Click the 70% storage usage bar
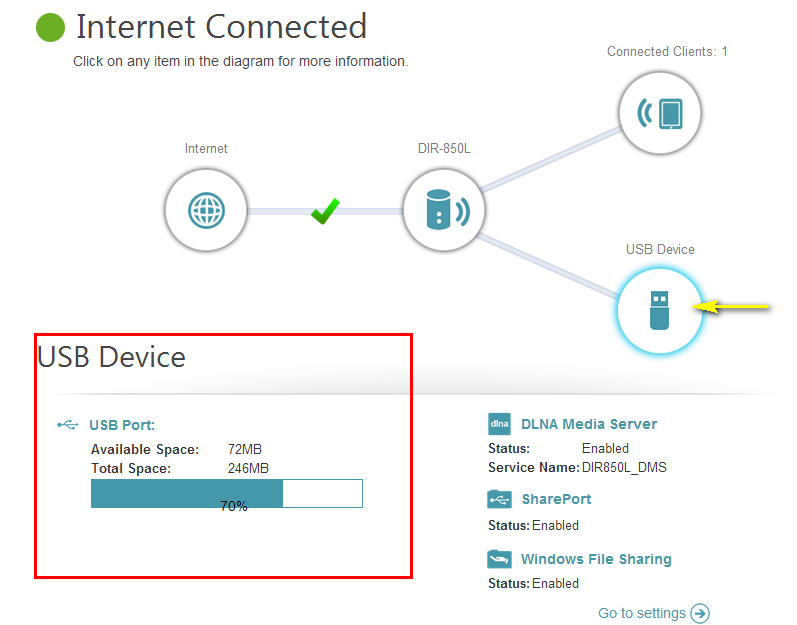The image size is (797, 625). (226, 494)
